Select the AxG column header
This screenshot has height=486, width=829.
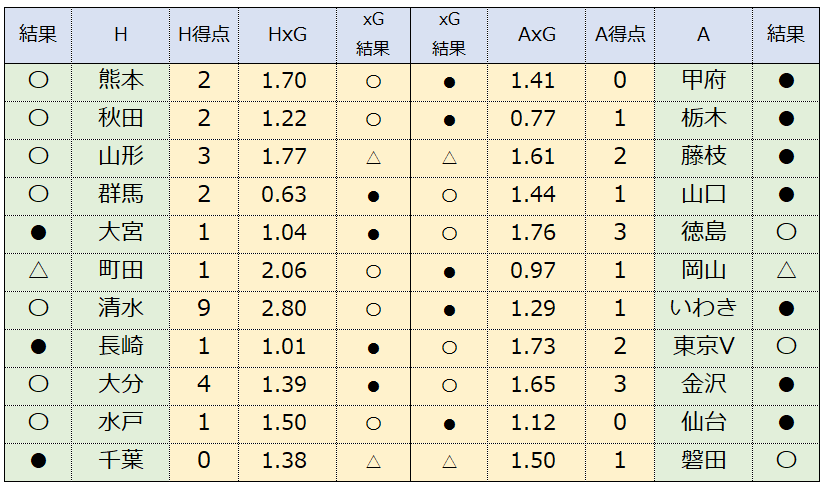click(536, 35)
